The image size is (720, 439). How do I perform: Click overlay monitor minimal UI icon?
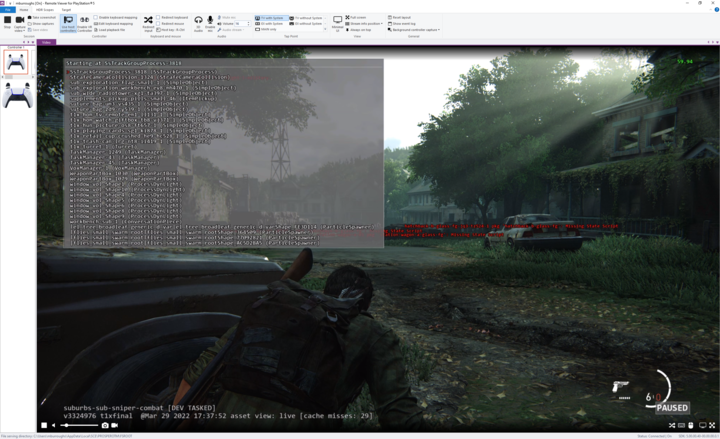pyautogui.click(x=703, y=425)
